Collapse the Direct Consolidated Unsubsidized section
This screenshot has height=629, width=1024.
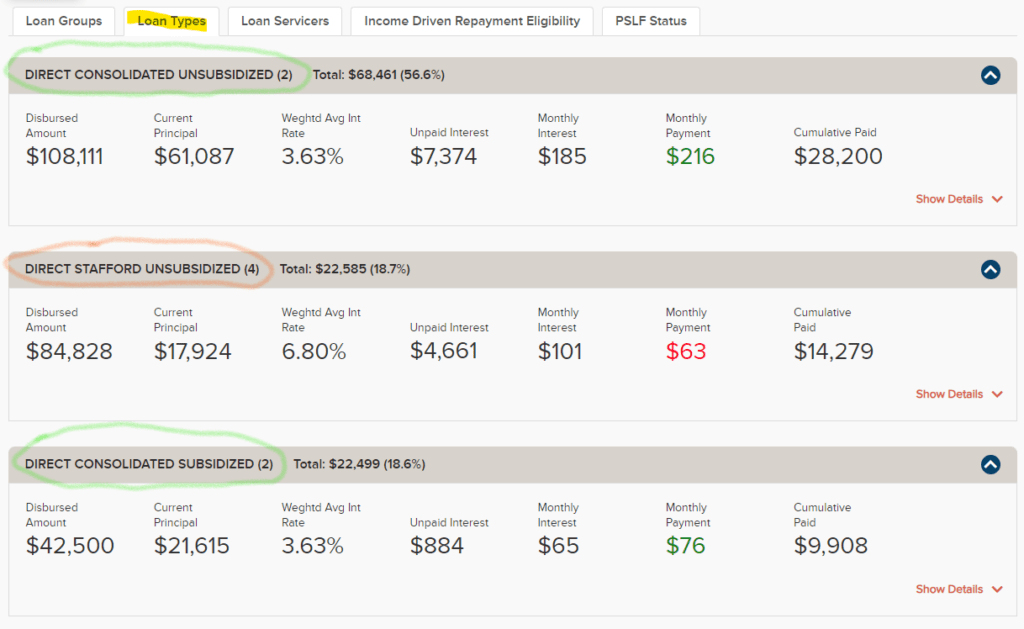pos(990,75)
